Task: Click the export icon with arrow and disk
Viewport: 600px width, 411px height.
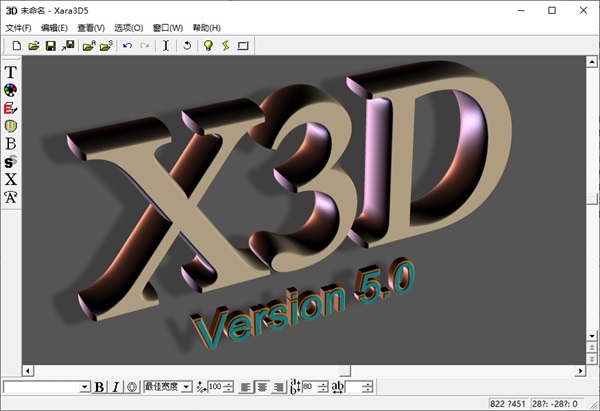Action: pos(68,46)
